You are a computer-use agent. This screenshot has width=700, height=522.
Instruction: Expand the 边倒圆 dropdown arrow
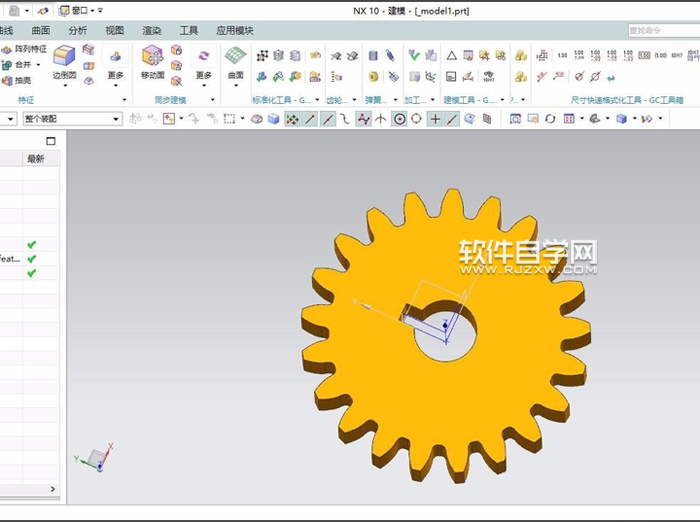click(65, 85)
